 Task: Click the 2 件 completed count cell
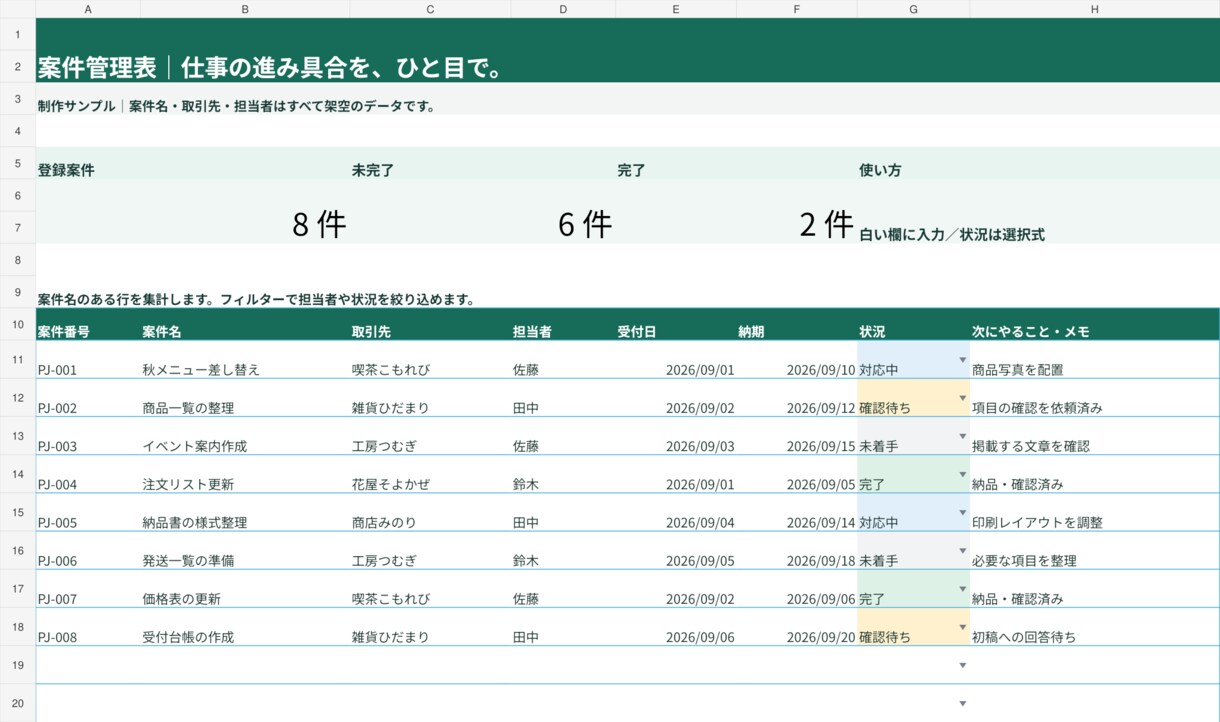tap(736, 211)
